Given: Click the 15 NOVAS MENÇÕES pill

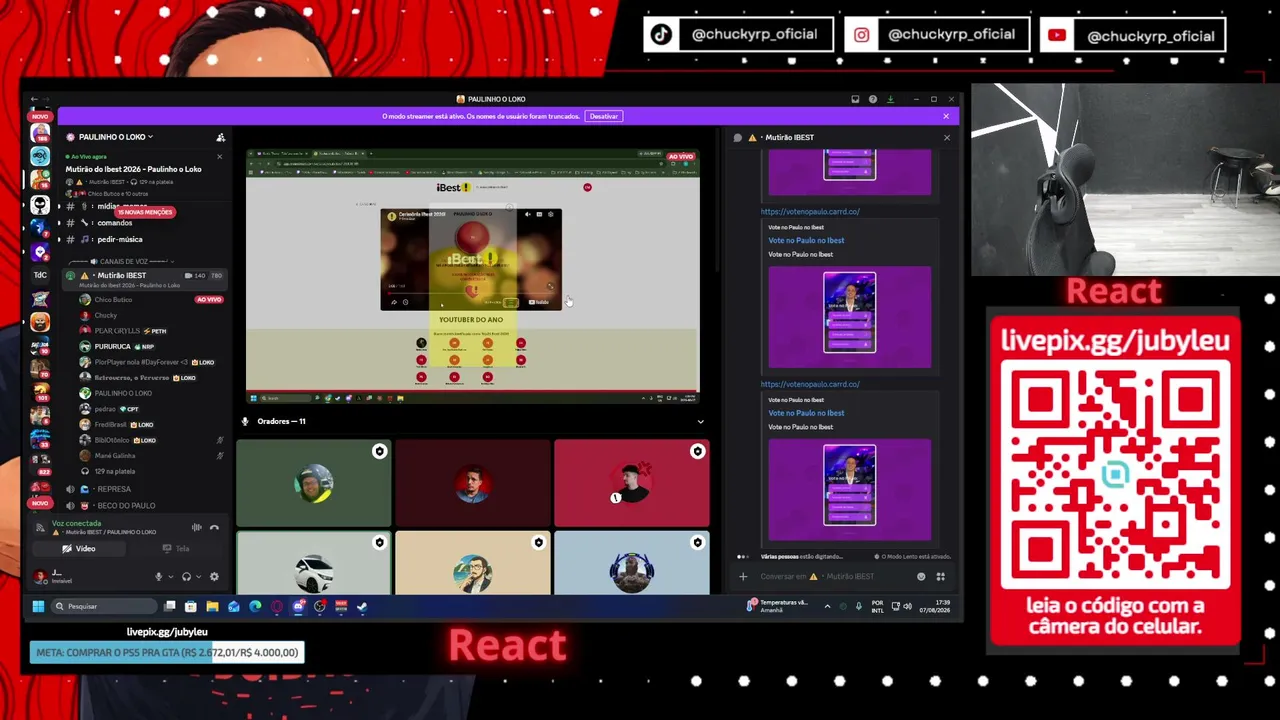Looking at the screenshot, I should click(x=145, y=212).
